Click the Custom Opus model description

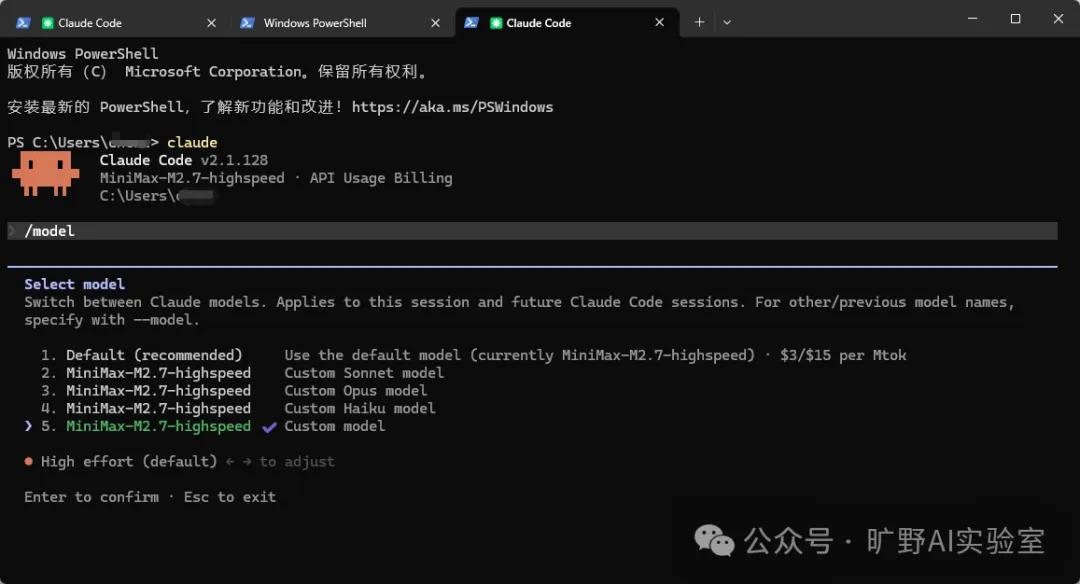click(x=355, y=390)
